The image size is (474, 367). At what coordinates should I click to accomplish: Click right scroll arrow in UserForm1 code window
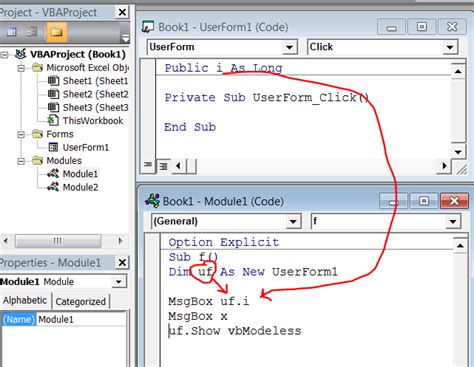pos(444,166)
